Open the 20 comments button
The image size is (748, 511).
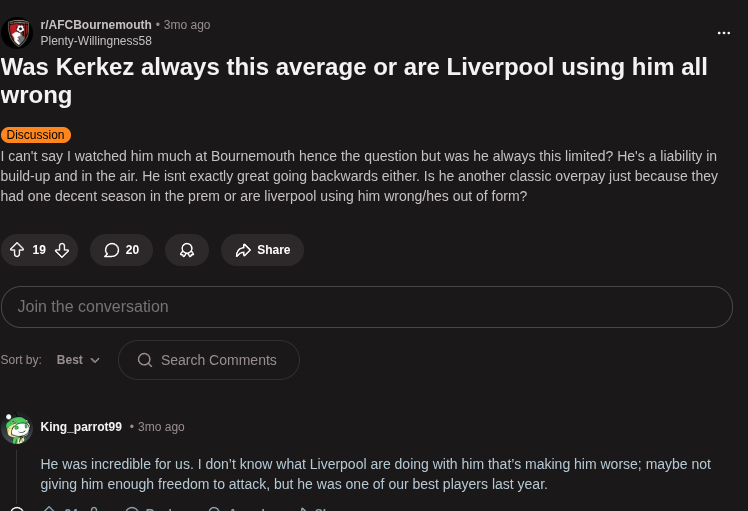pyautogui.click(x=121, y=250)
